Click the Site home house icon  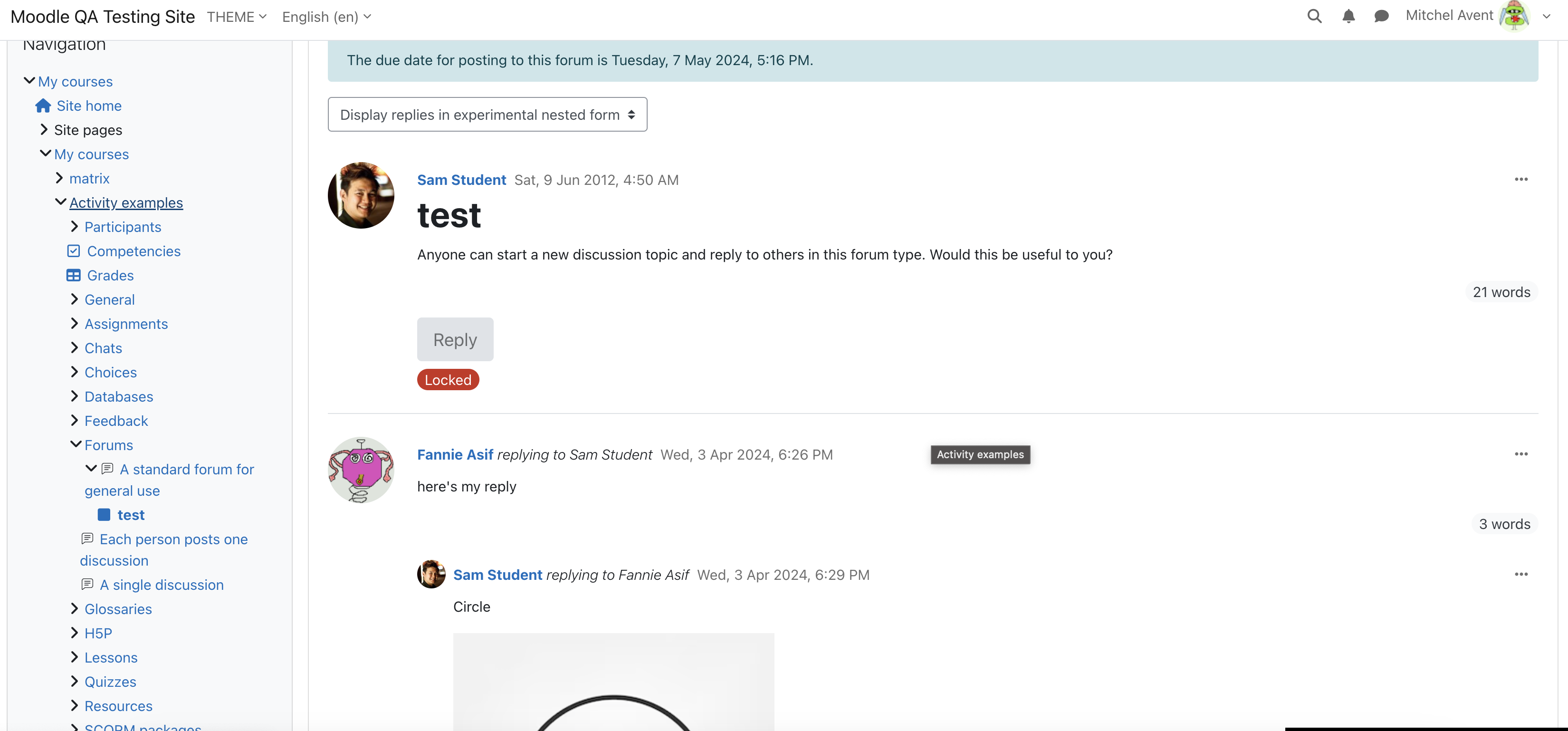(x=43, y=106)
